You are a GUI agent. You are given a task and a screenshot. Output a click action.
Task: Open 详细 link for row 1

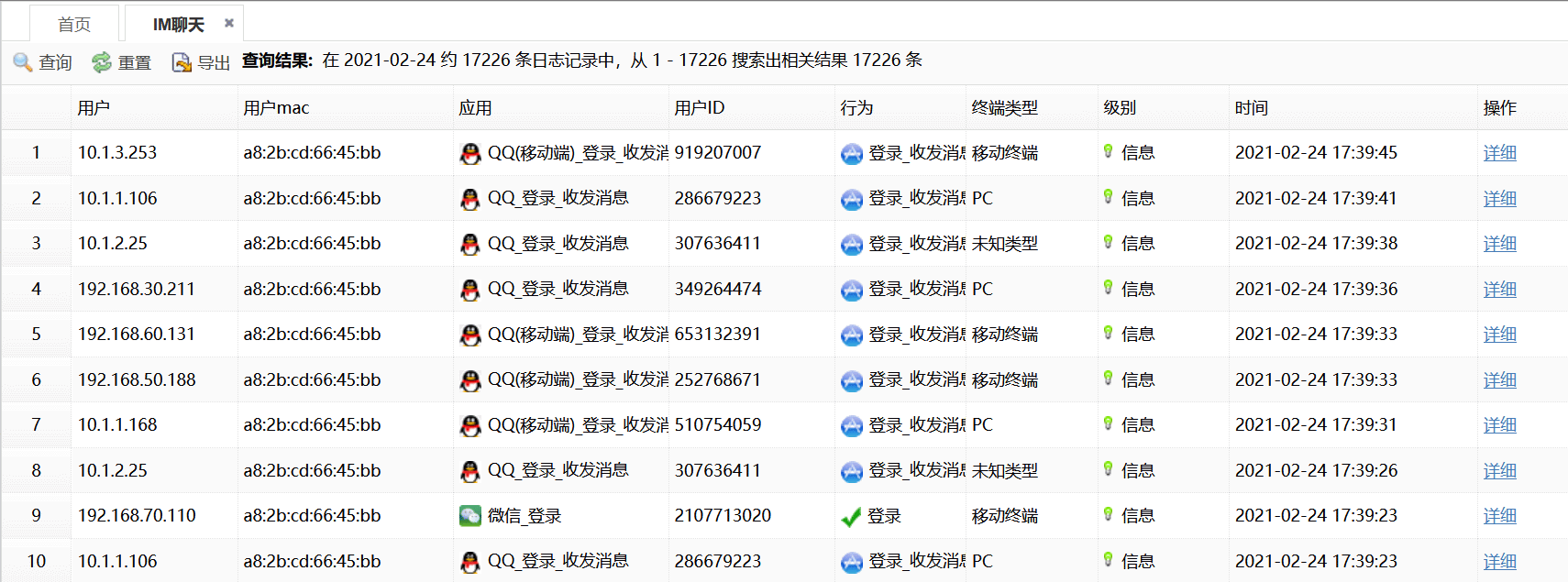coord(1499,153)
